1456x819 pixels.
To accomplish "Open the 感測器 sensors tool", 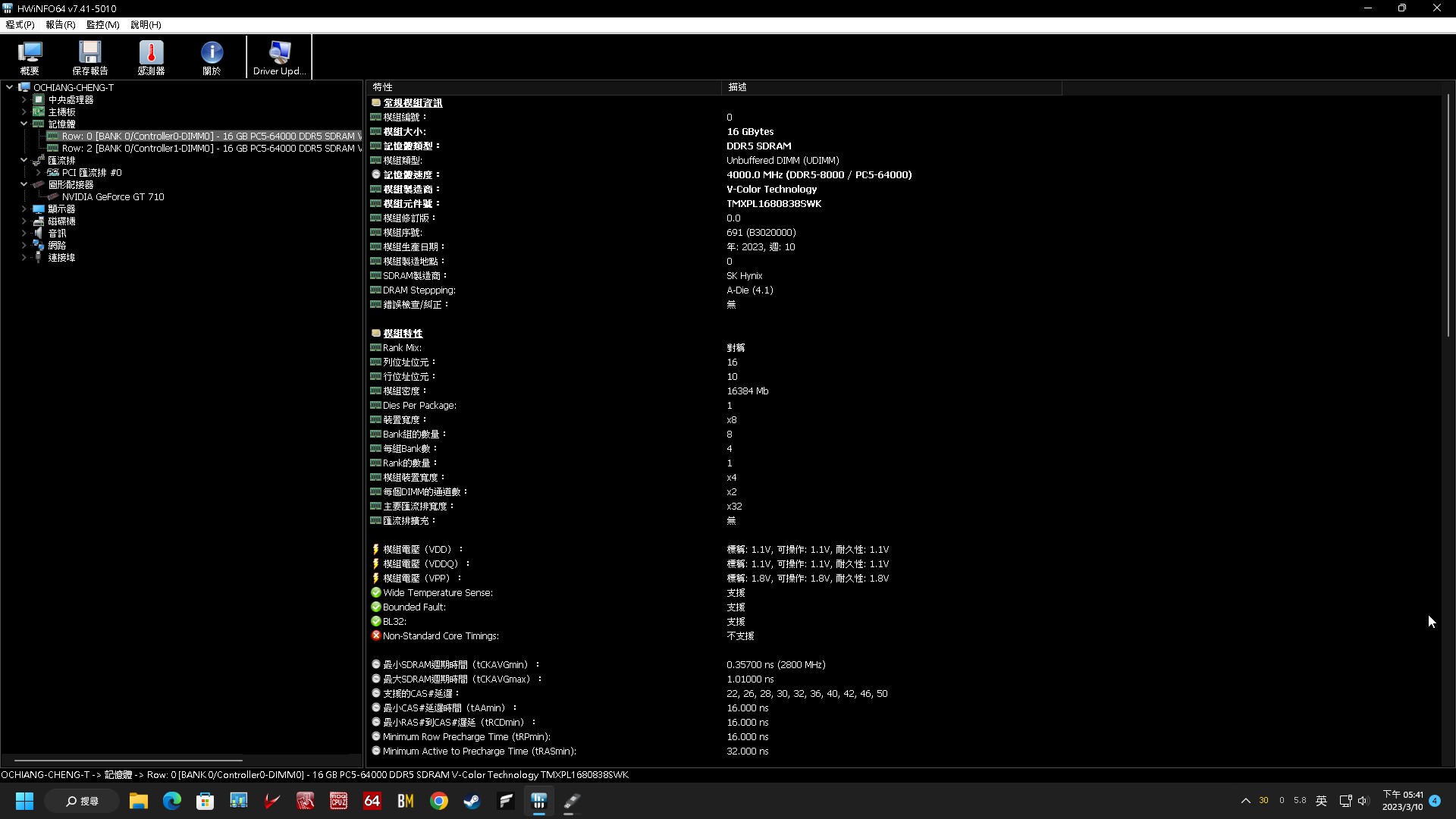I will (151, 58).
